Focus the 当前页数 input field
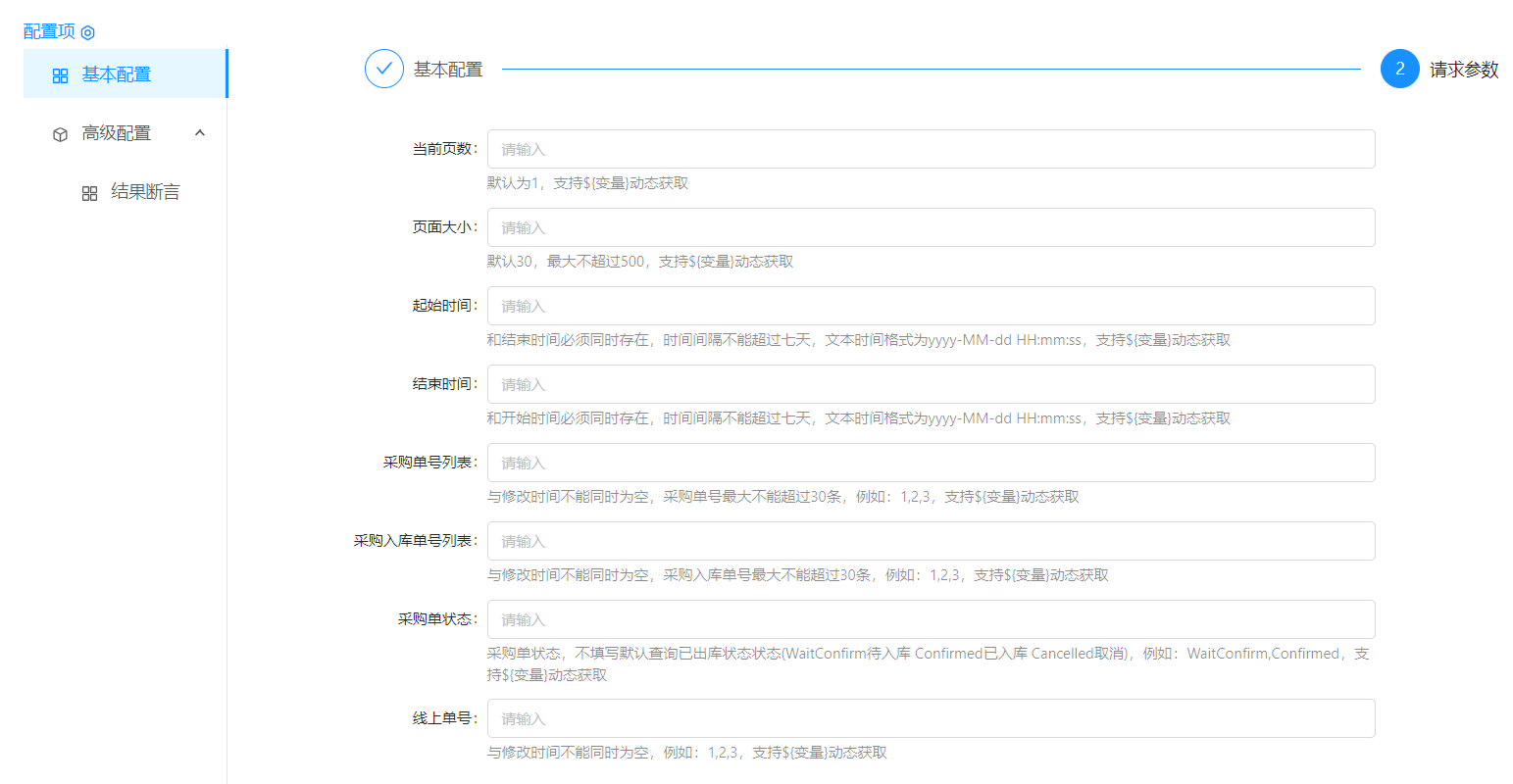 tap(931, 149)
